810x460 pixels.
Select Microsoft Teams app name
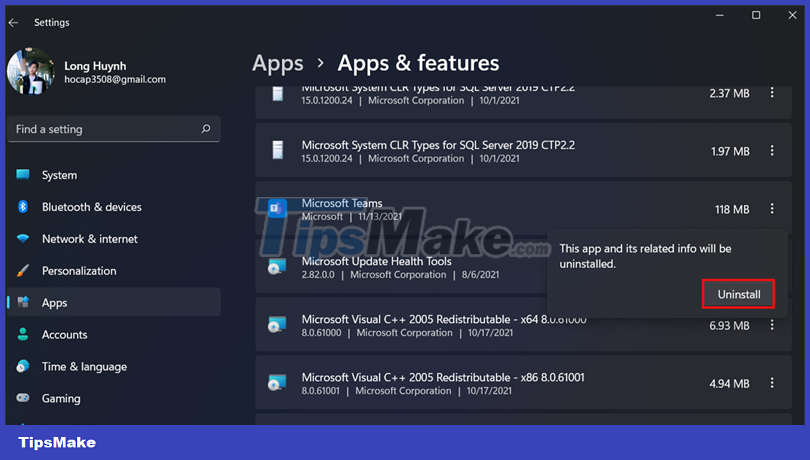coord(342,203)
